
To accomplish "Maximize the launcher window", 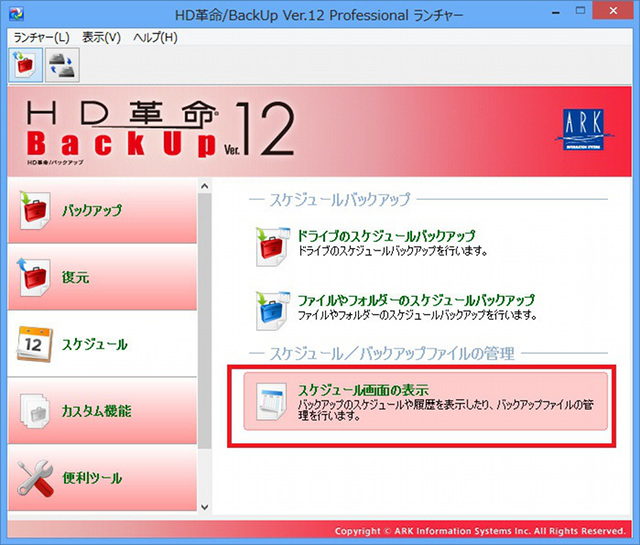I will pos(580,11).
